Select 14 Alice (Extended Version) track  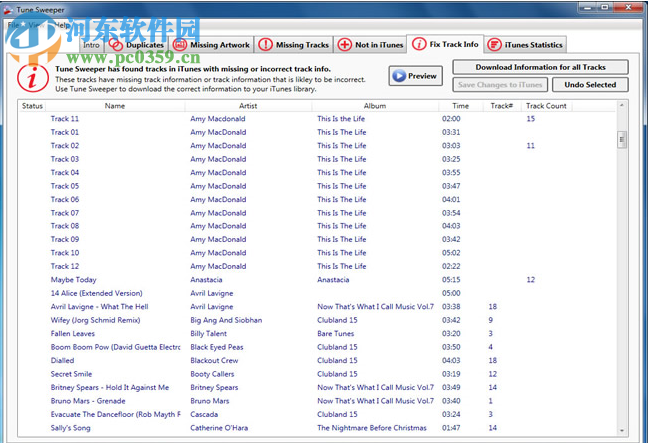click(x=316, y=293)
